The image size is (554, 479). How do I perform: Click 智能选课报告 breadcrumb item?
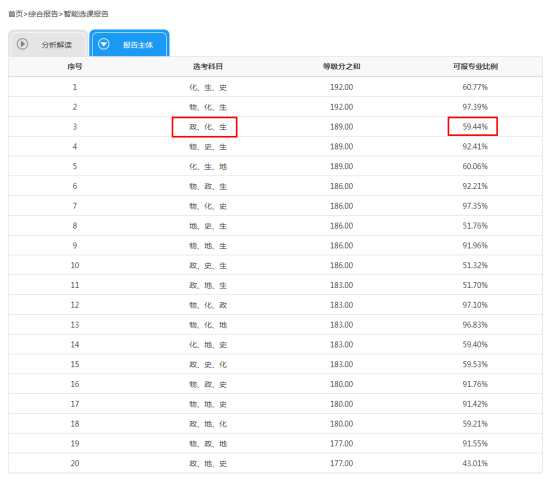pos(86,14)
